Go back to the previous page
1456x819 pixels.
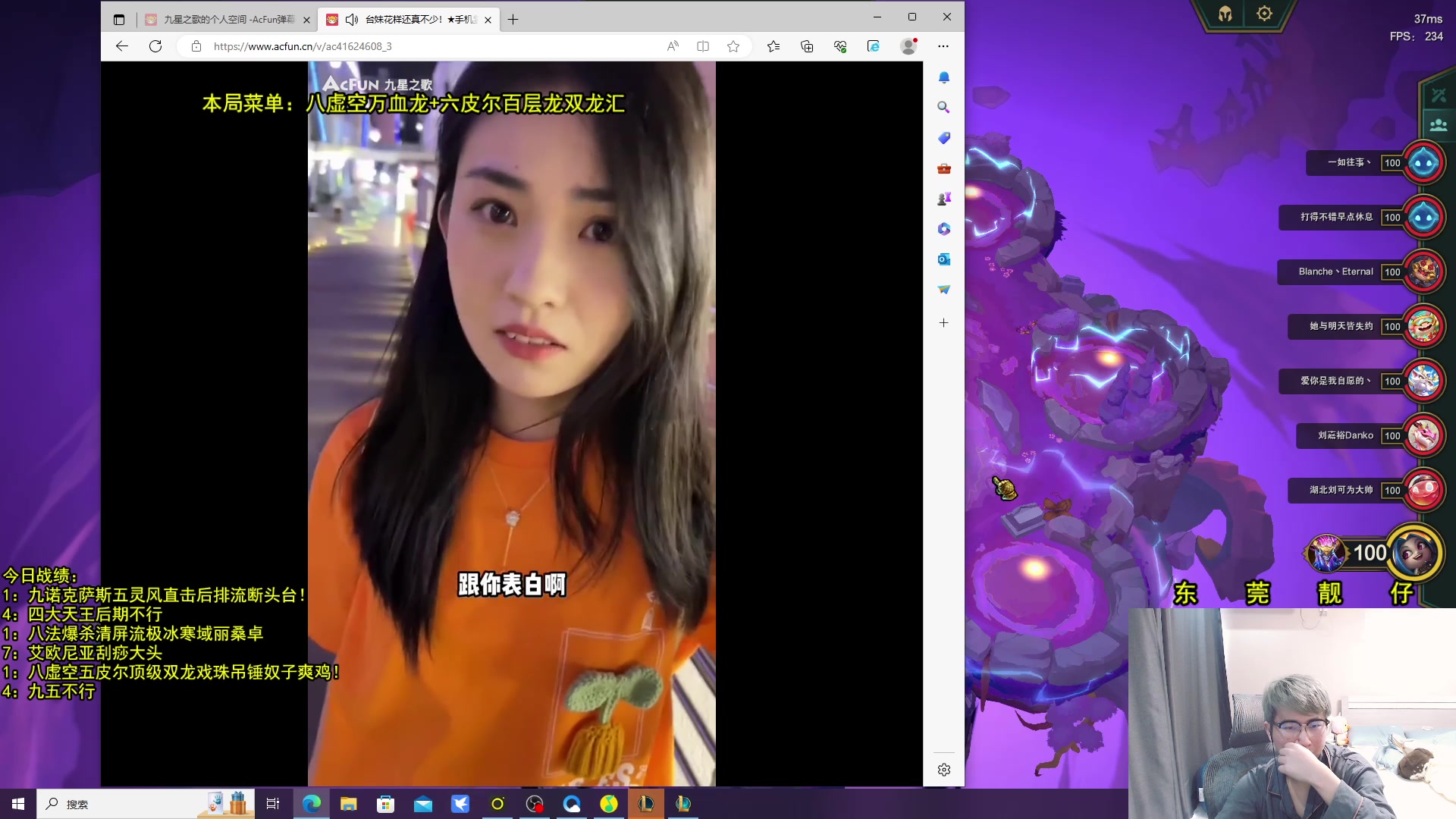(x=122, y=46)
